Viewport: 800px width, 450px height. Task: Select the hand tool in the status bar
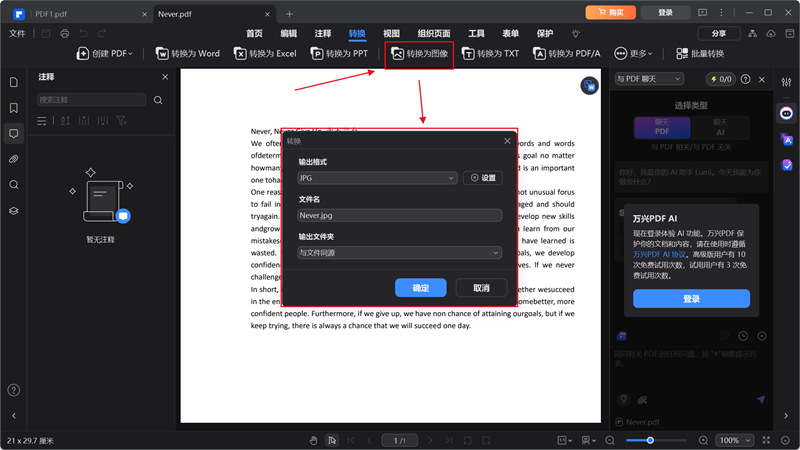313,440
